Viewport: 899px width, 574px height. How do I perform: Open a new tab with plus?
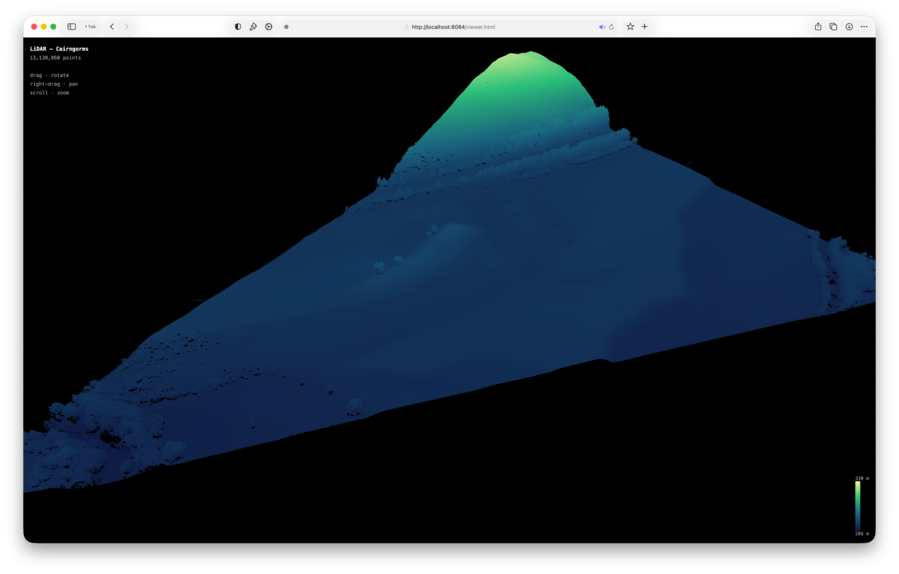[644, 26]
